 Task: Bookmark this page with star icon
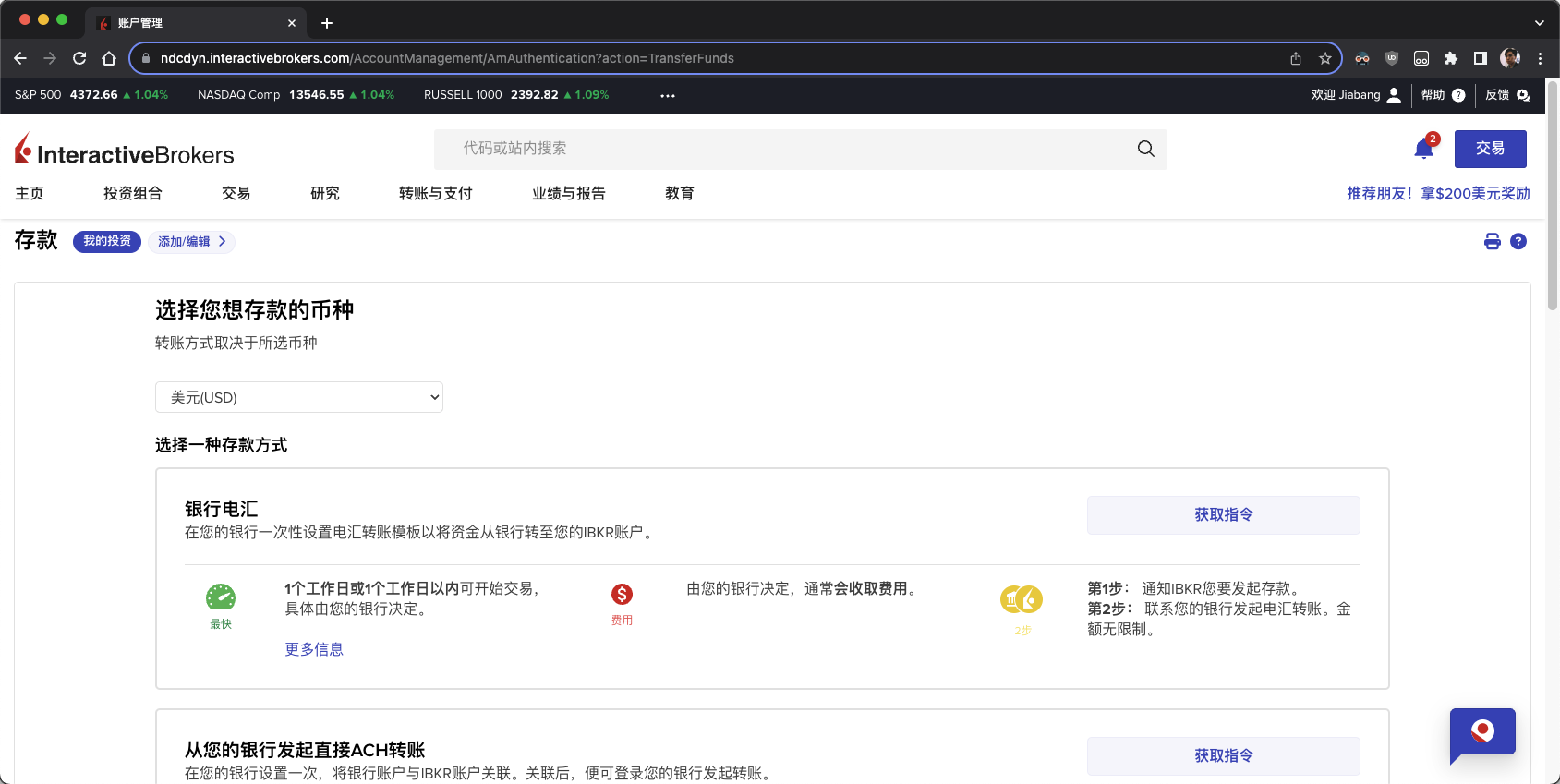1324,58
